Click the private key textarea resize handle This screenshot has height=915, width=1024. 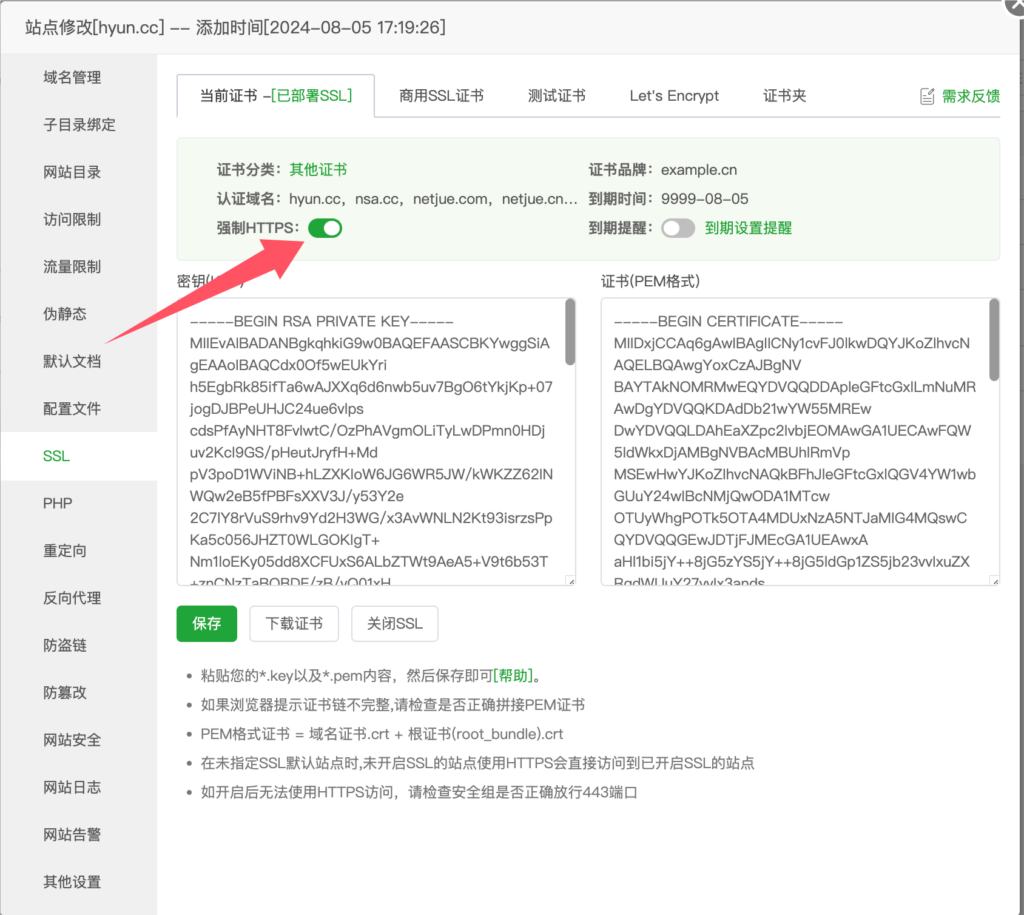[x=571, y=581]
